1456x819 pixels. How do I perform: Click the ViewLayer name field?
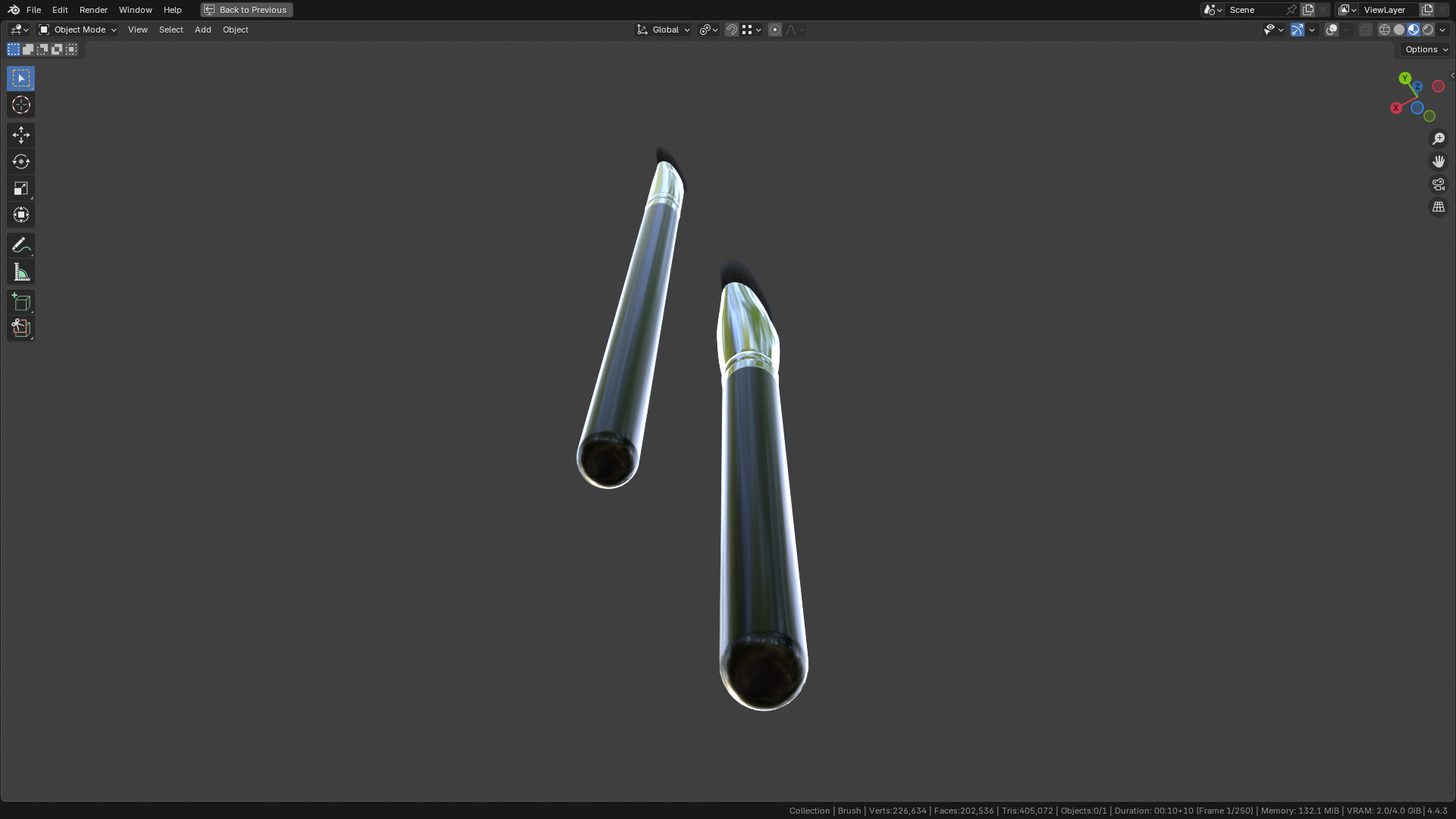(x=1389, y=10)
